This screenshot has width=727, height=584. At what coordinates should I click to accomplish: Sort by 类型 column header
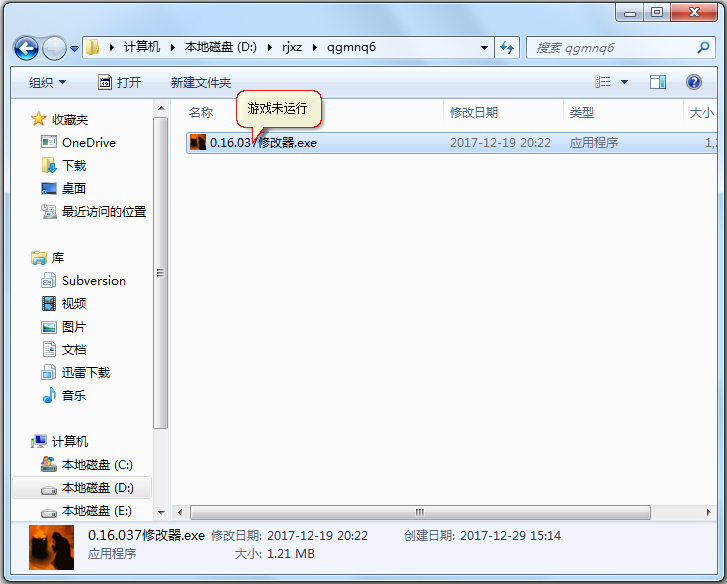[x=582, y=112]
